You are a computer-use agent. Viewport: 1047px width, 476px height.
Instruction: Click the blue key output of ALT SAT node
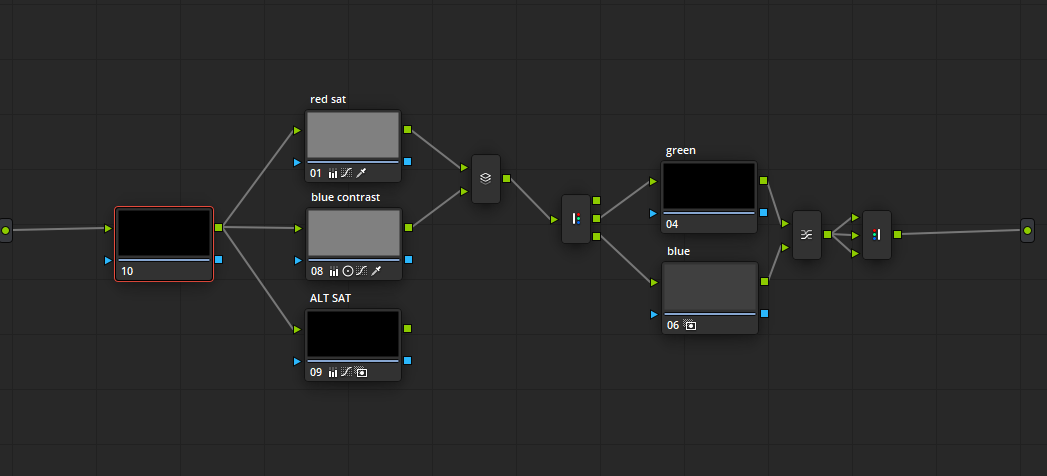[407, 360]
